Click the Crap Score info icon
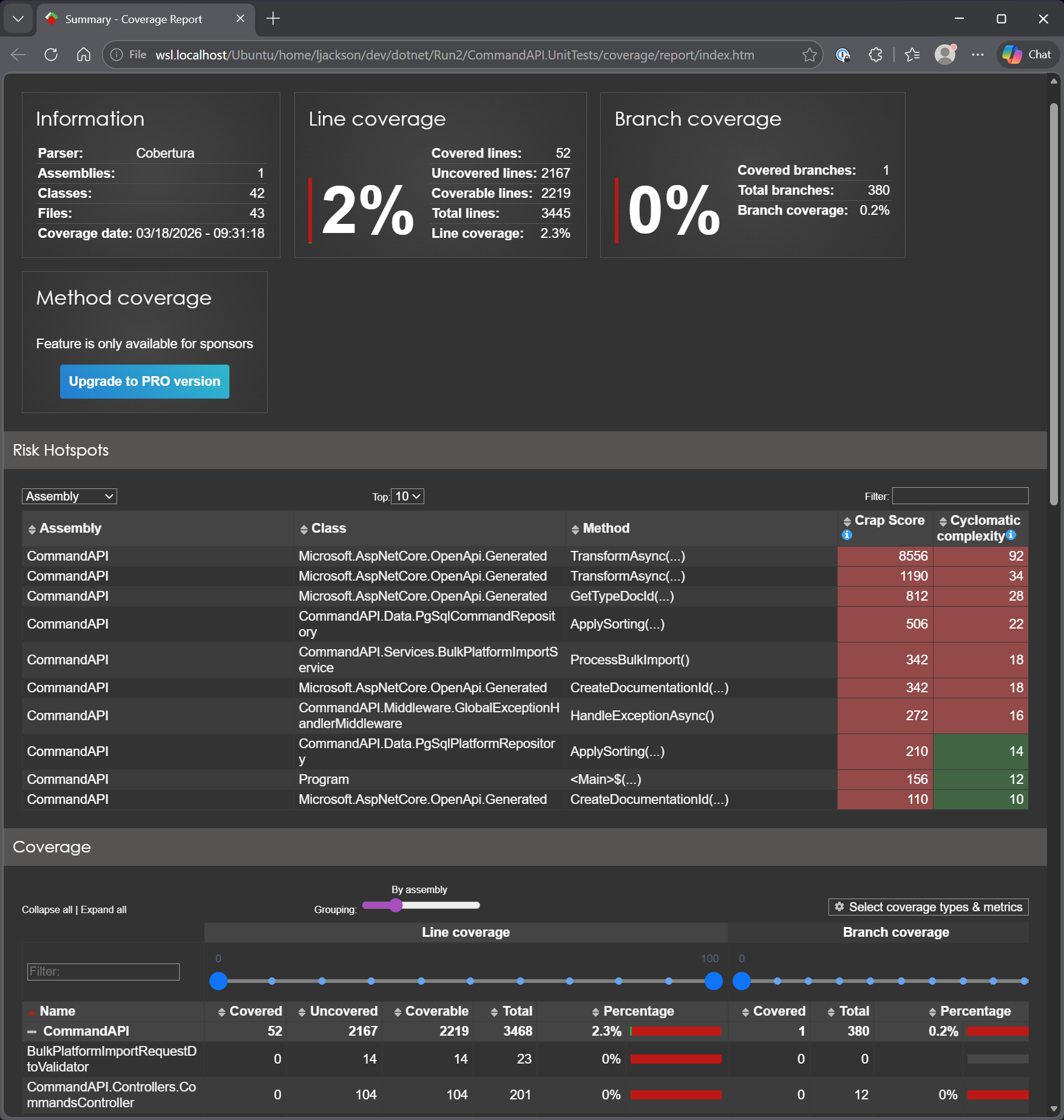This screenshot has height=1120, width=1064. tap(847, 535)
